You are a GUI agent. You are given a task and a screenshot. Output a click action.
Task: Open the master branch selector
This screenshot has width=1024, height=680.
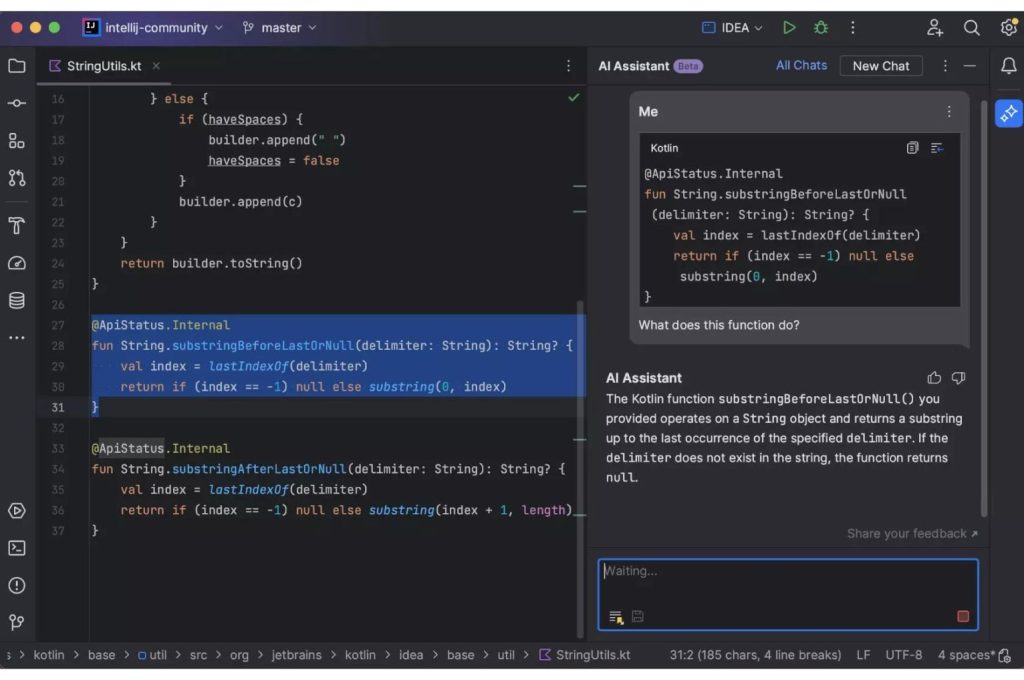pyautogui.click(x=278, y=27)
